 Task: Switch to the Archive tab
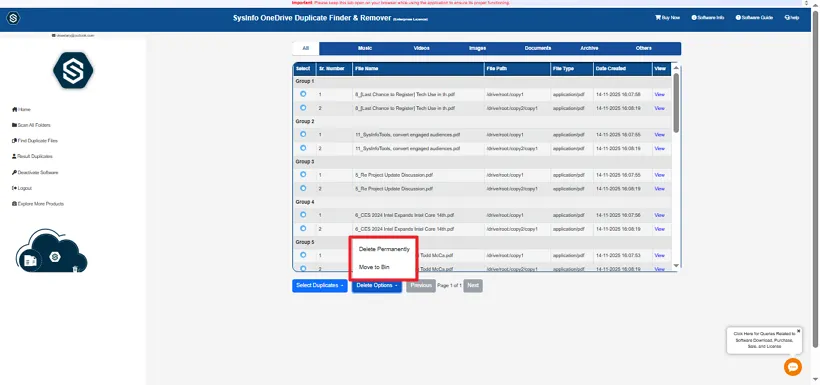[x=589, y=48]
